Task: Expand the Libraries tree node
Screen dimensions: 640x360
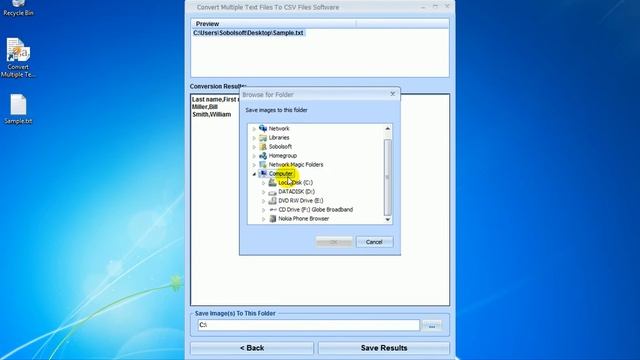Action: pos(254,138)
